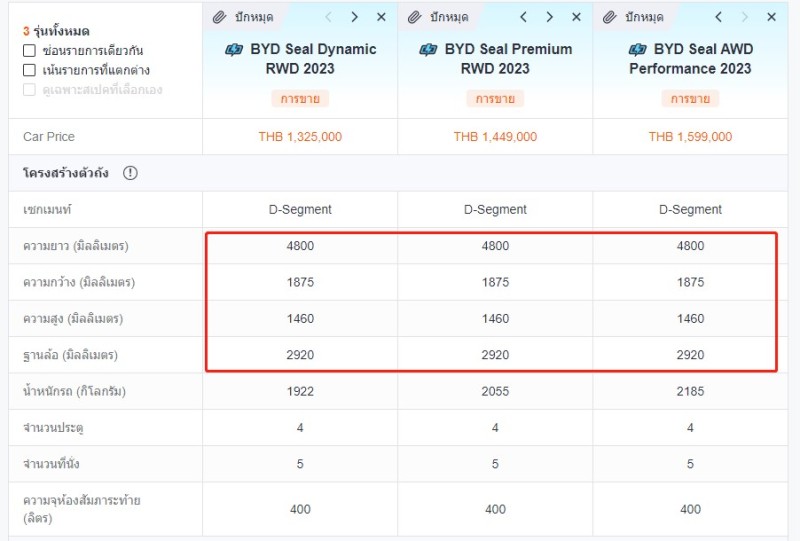Image resolution: width=800 pixels, height=541 pixels.
Task: Pin the BYD Seal Dynamic RWD 2023 column
Action: (x=243, y=17)
